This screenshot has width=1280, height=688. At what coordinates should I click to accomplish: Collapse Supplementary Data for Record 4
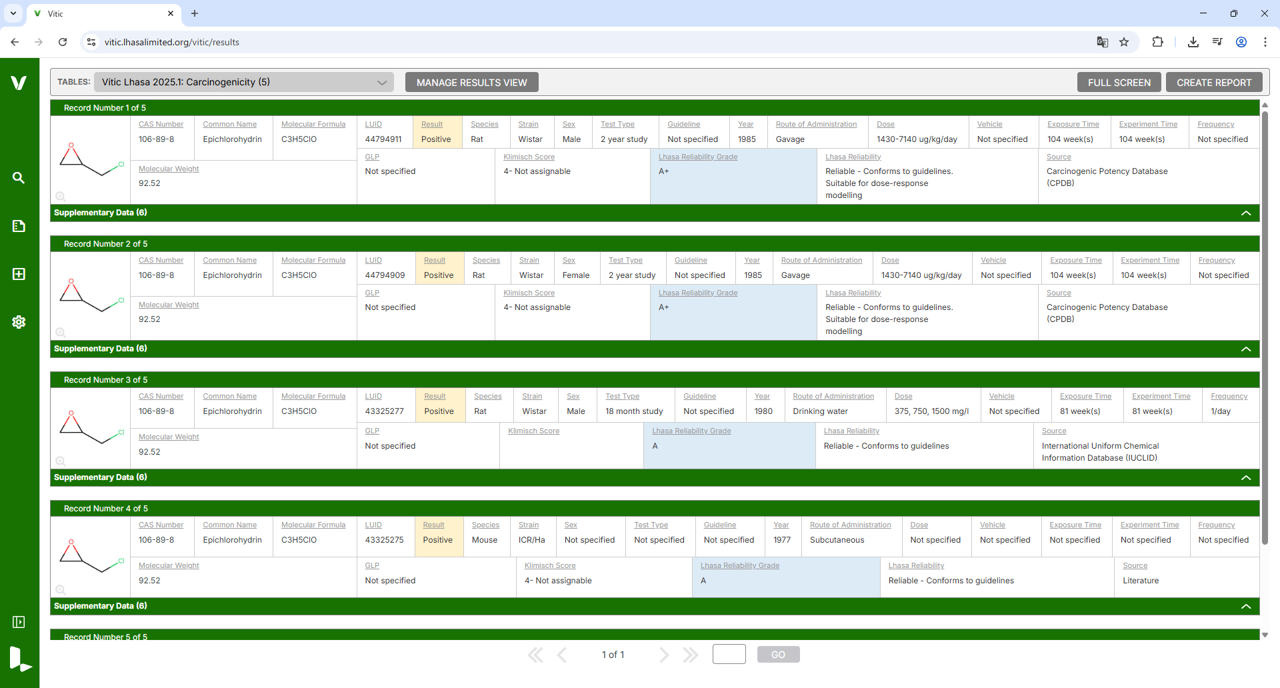click(1246, 606)
